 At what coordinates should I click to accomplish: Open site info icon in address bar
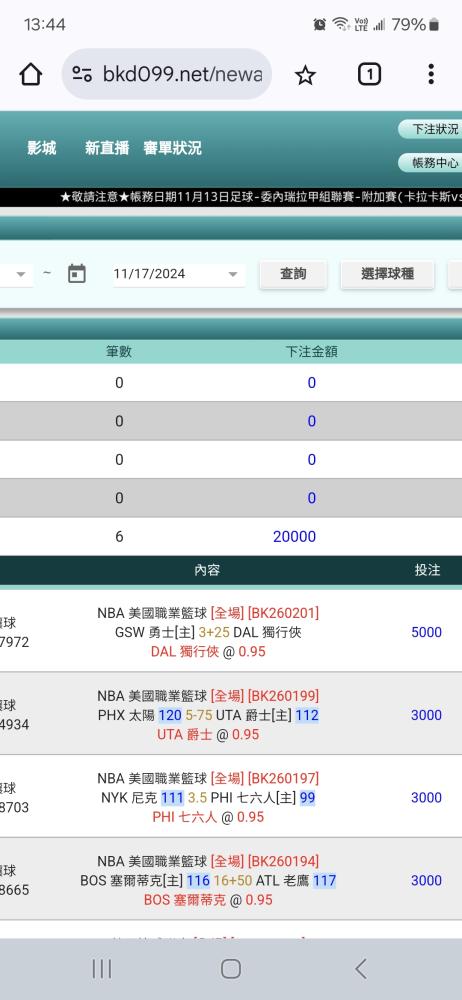point(82,75)
